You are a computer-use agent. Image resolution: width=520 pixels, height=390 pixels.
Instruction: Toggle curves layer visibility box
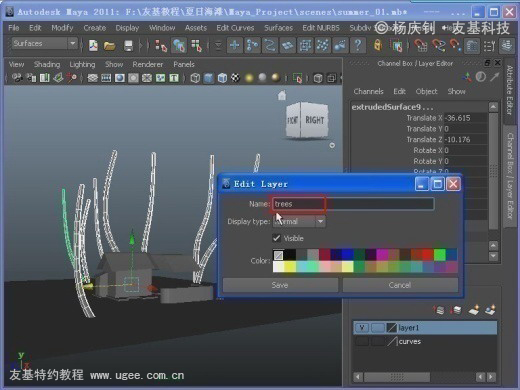(362, 341)
